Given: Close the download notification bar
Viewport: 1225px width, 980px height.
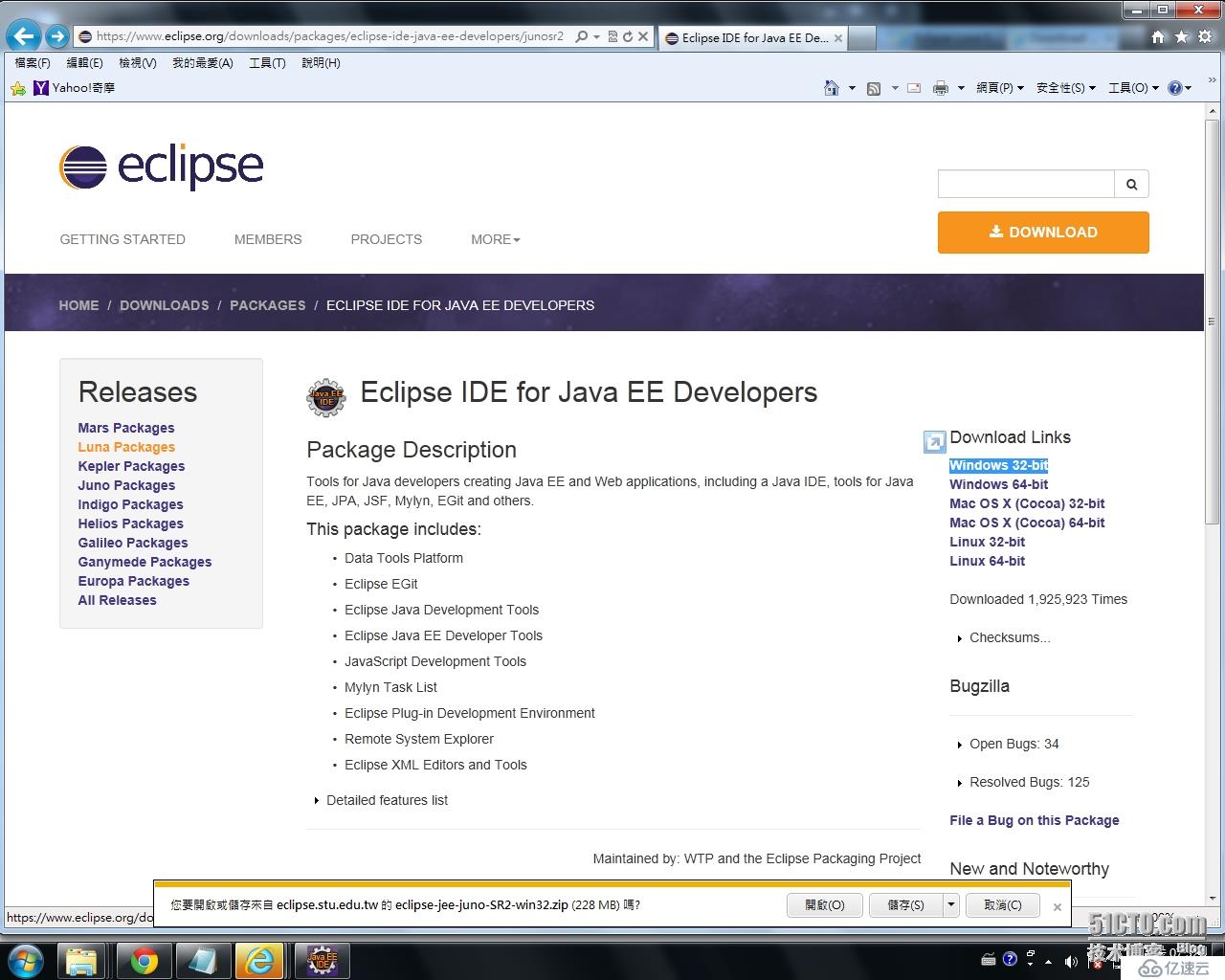Looking at the screenshot, I should (1058, 906).
